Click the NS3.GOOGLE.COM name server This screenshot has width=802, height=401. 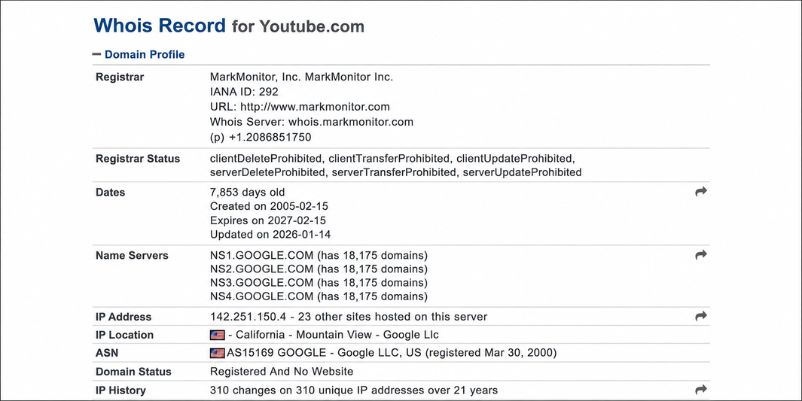262,283
